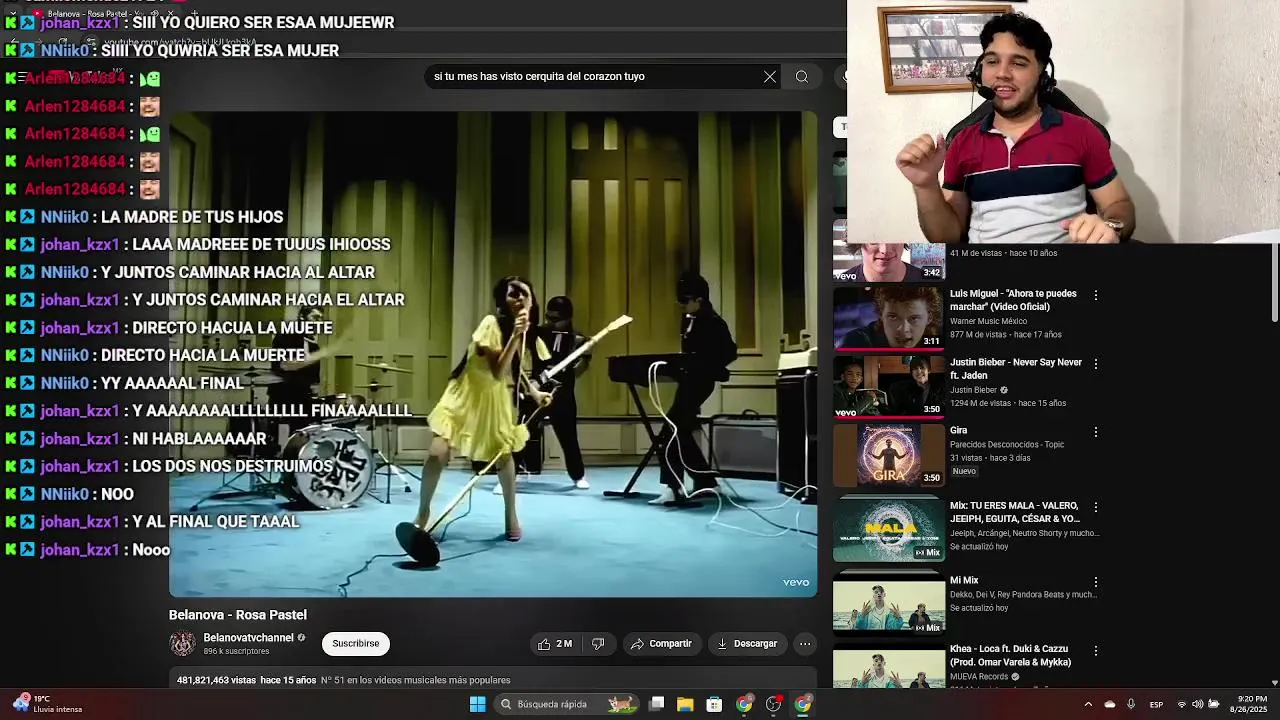The width and height of the screenshot is (1280, 720).
Task: Open the TU ERES MALA mix thumbnail
Action: coord(889,530)
